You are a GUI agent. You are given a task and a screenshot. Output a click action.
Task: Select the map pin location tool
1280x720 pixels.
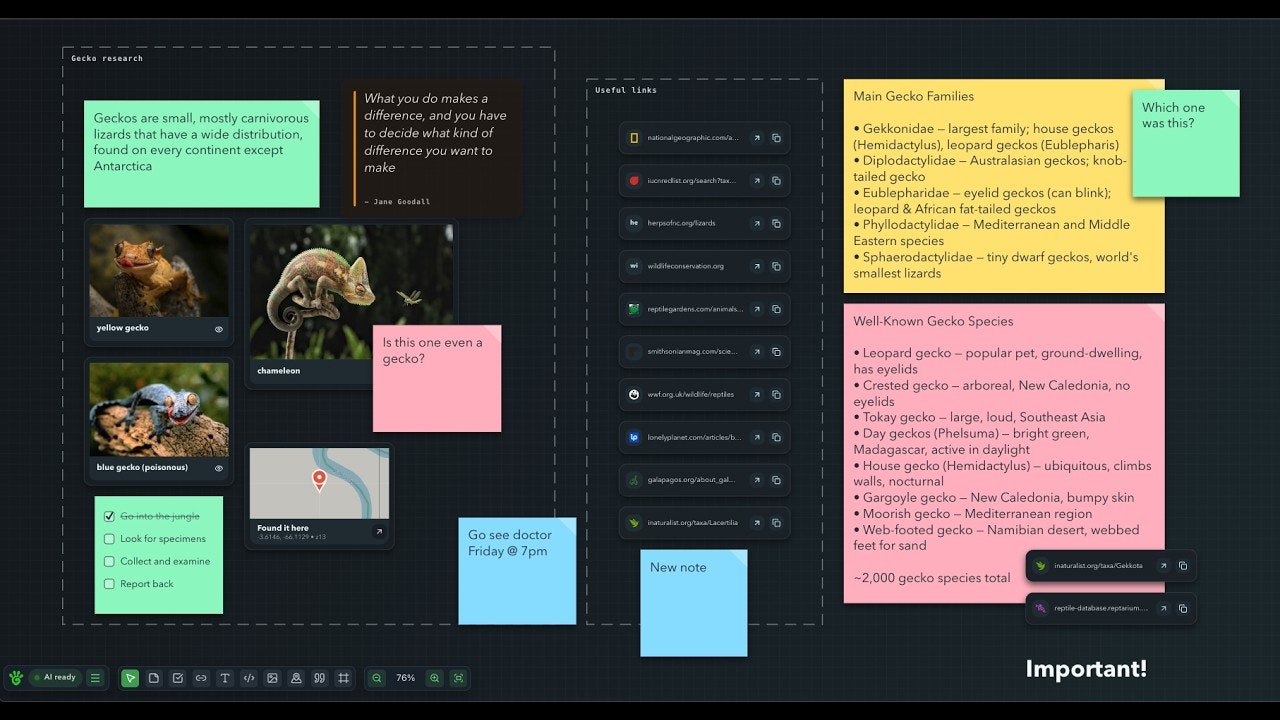296,678
